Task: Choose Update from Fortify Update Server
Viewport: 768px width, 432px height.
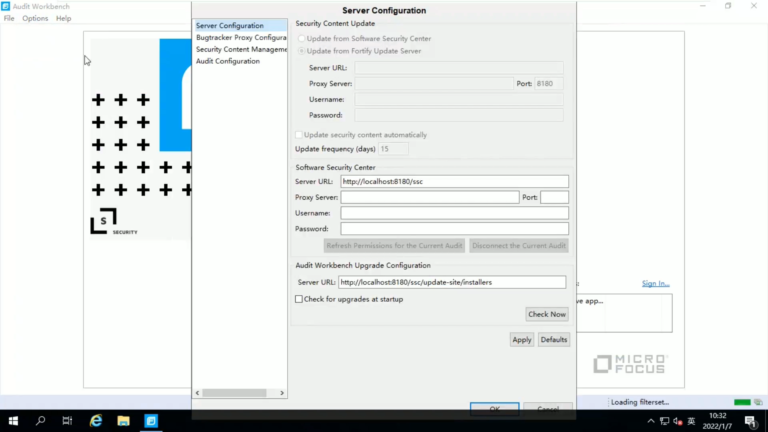Action: (x=301, y=51)
